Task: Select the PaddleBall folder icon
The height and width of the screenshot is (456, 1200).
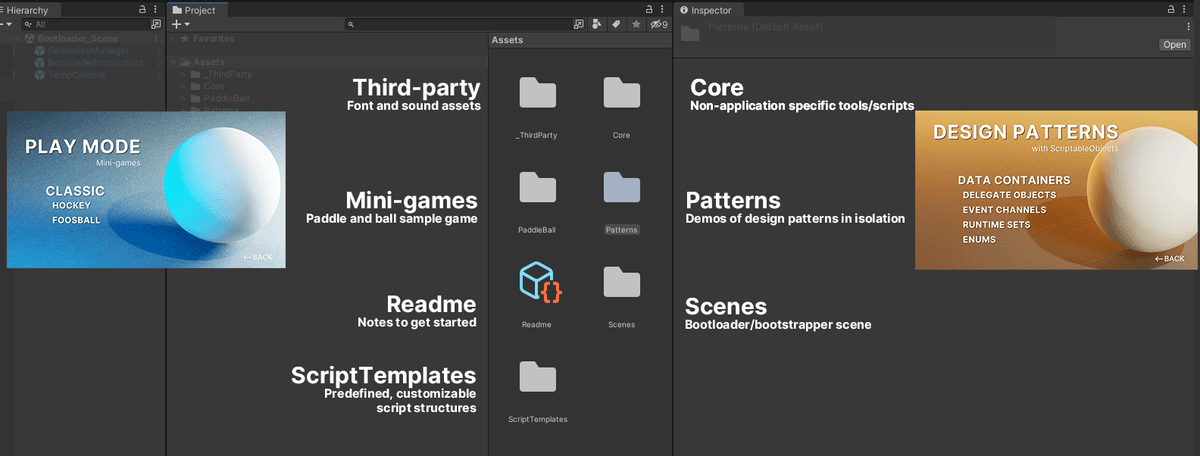Action: click(538, 188)
